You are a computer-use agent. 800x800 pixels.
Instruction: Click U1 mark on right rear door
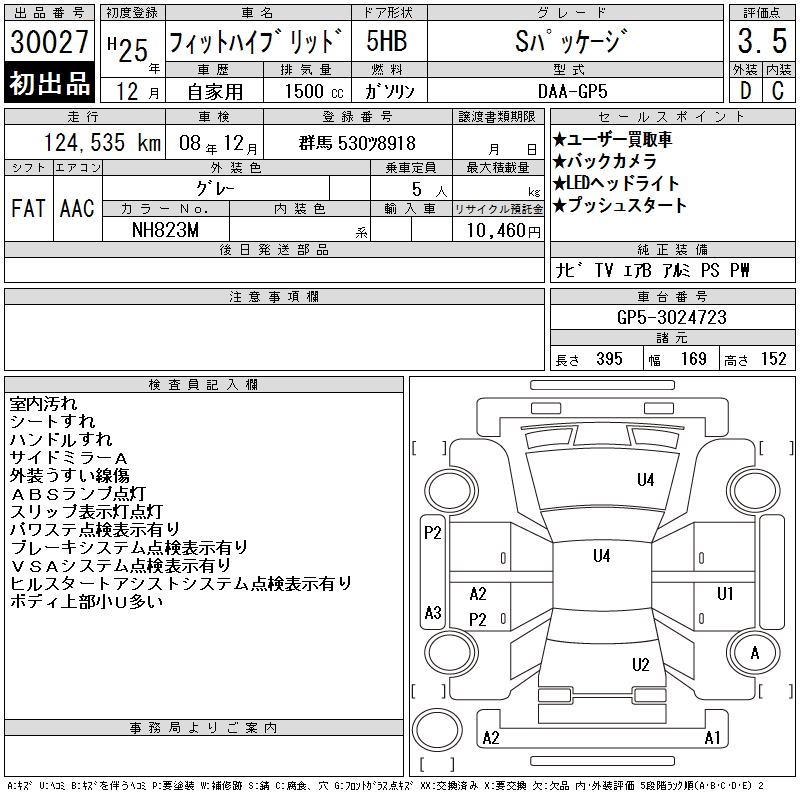coord(725,593)
